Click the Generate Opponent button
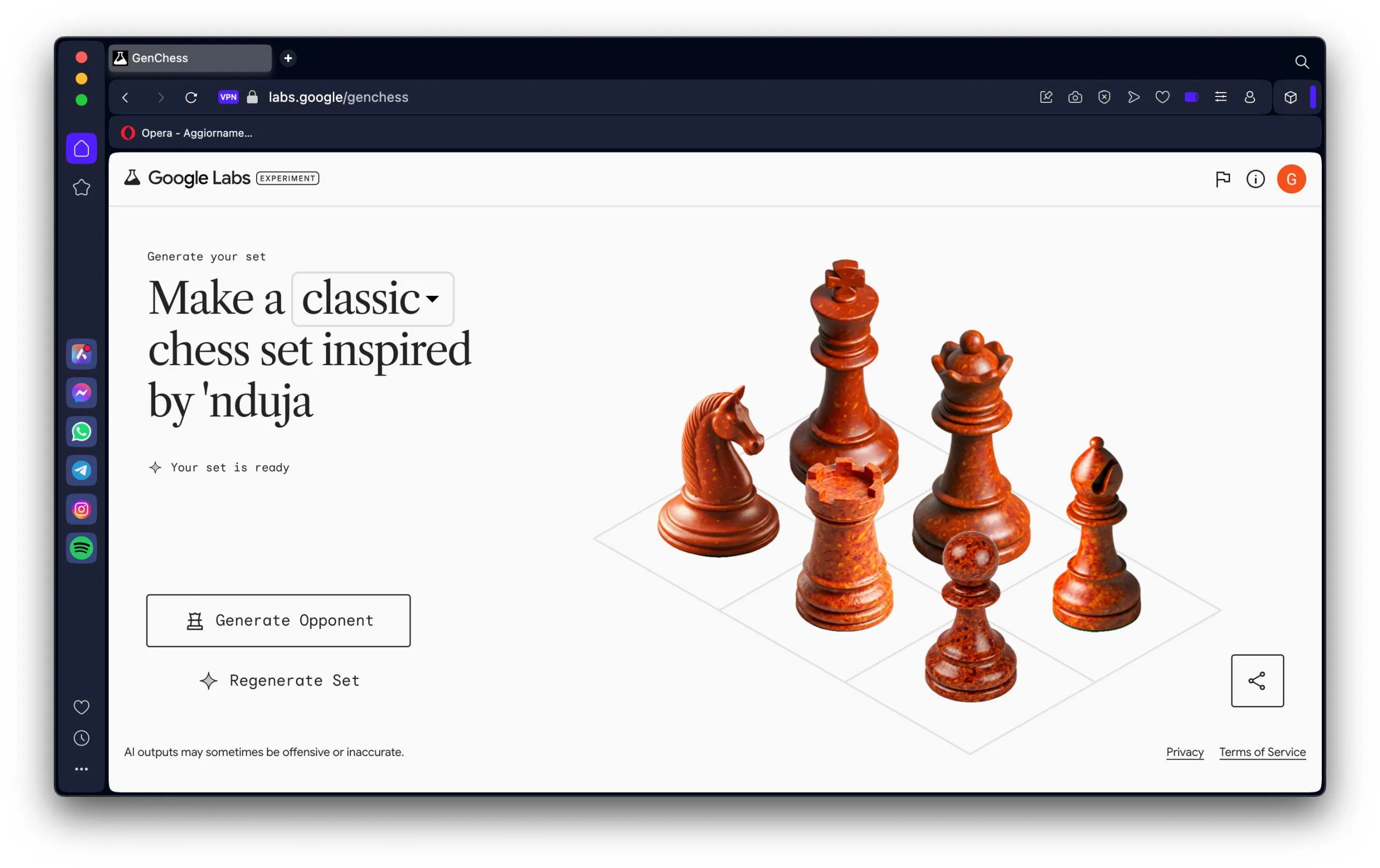Viewport: 1380px width, 868px height. tap(280, 619)
